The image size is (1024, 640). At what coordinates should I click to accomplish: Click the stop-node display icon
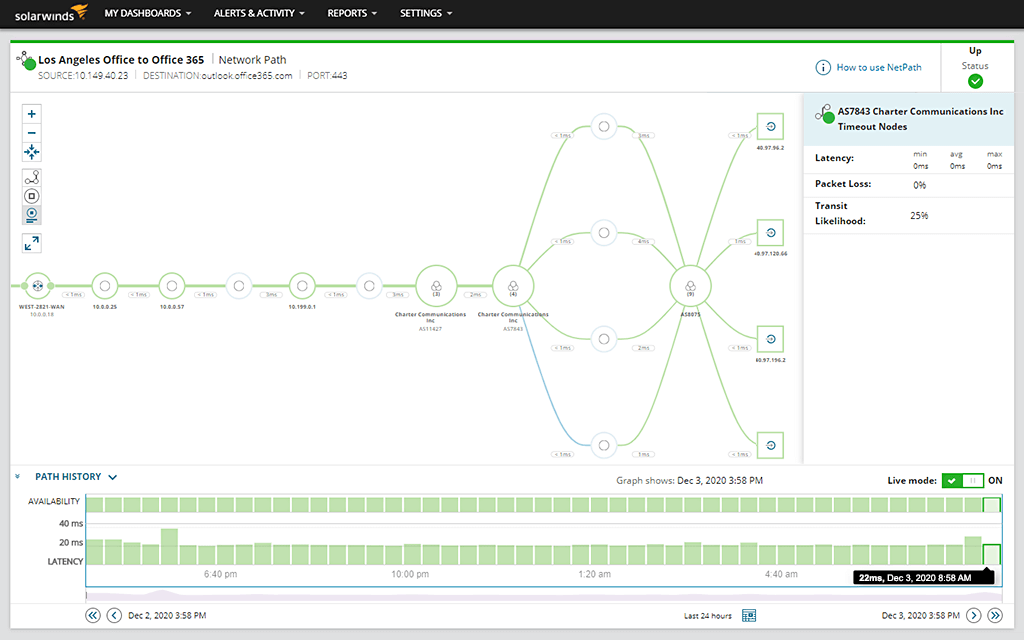(31, 196)
